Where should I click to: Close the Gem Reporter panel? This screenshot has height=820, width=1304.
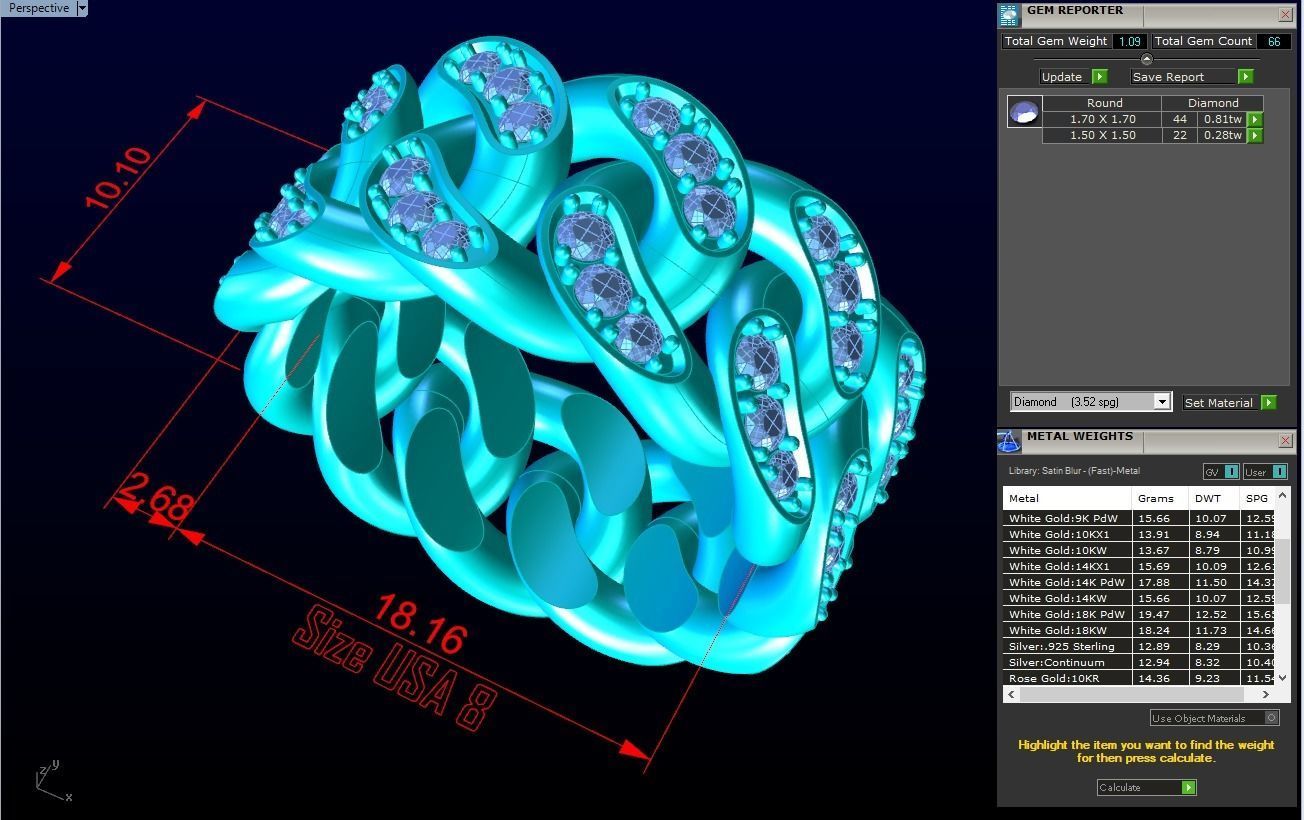point(1285,14)
